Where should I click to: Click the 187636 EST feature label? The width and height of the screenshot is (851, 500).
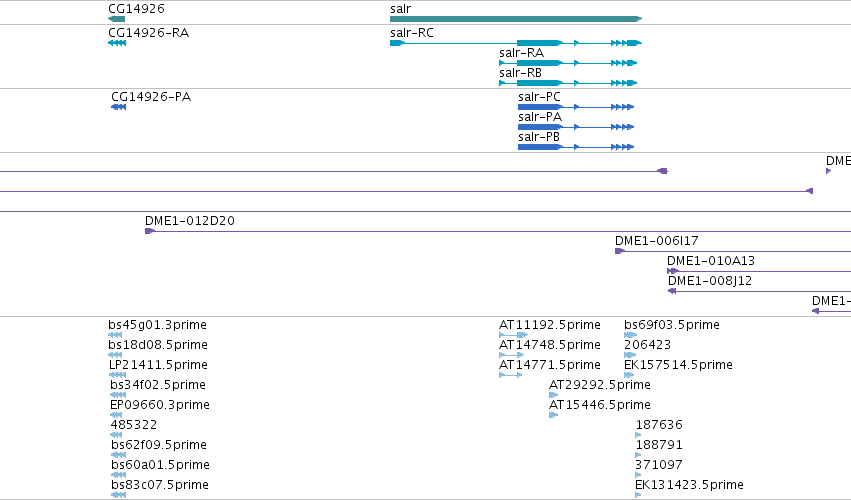(659, 425)
